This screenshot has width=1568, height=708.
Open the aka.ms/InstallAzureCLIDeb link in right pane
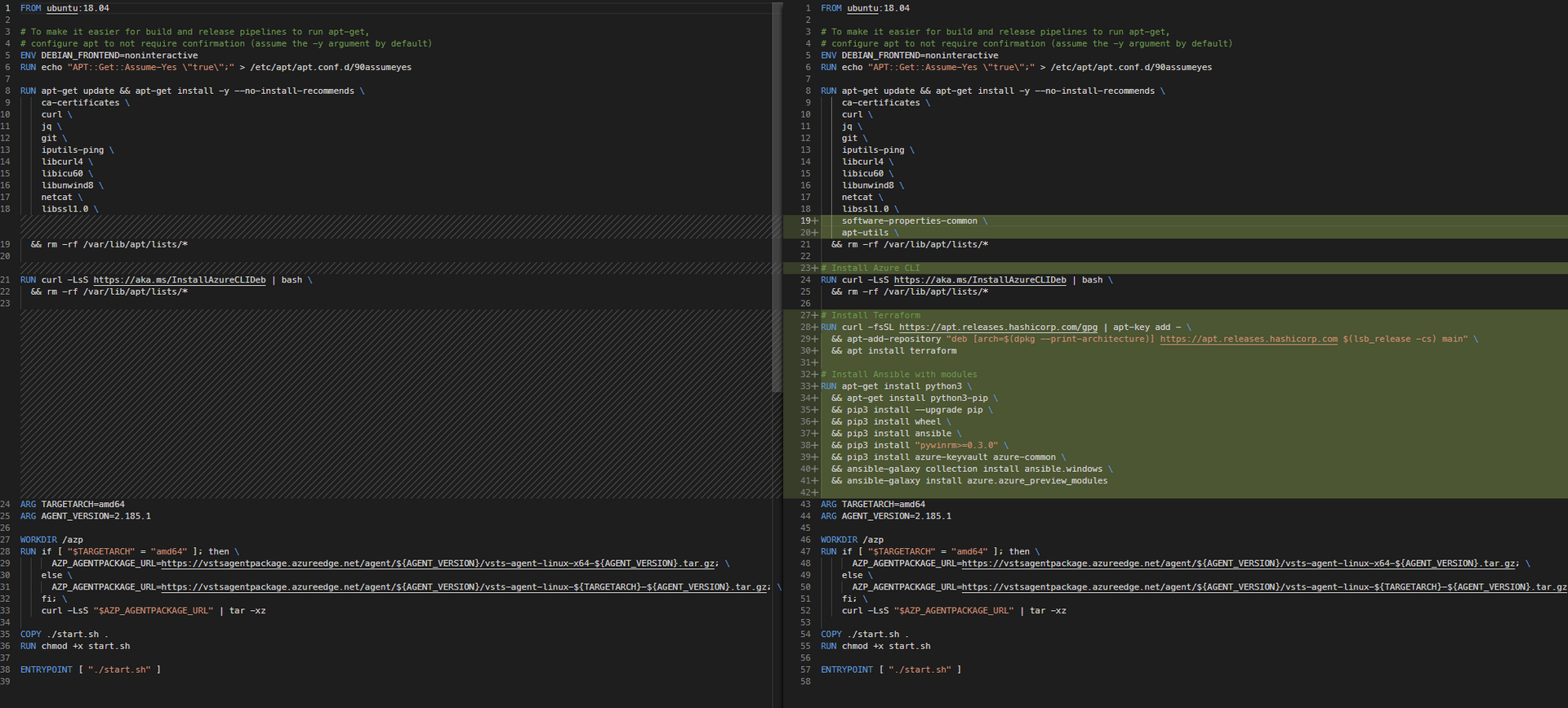pos(979,280)
